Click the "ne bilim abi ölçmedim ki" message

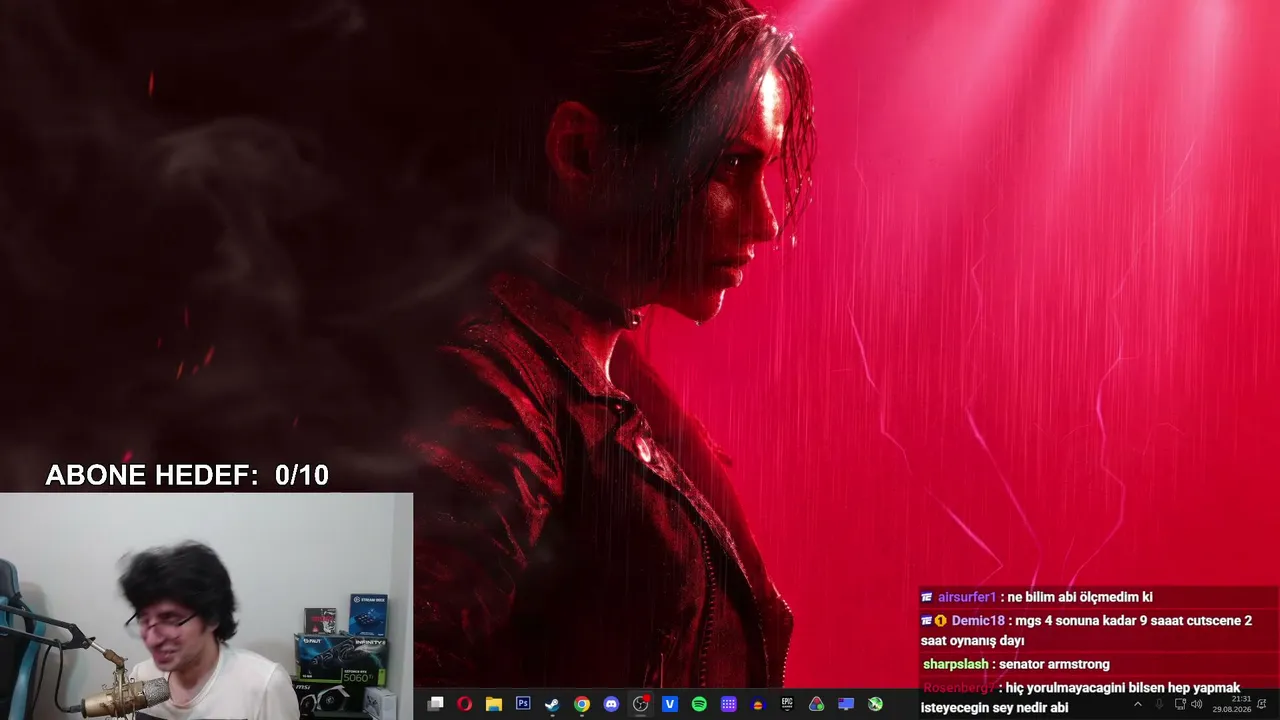(1080, 597)
